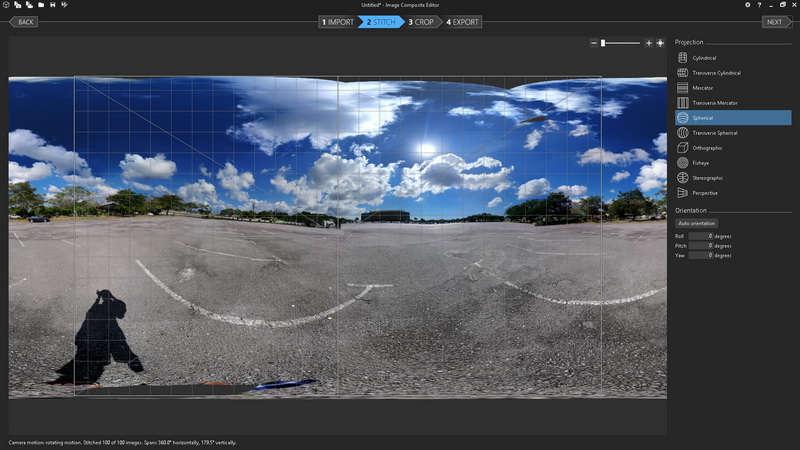The height and width of the screenshot is (450, 800).
Task: Click the Fisheye projection icon
Action: point(683,163)
